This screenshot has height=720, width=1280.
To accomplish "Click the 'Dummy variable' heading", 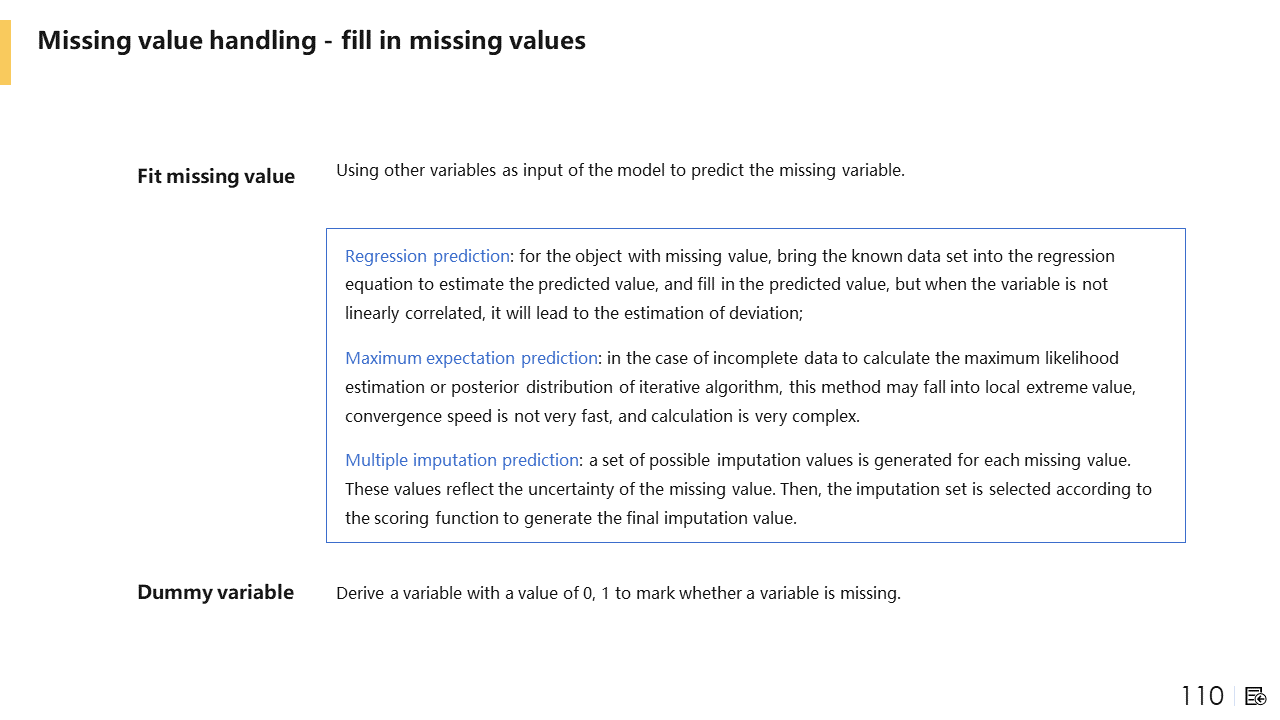I will tap(215, 592).
